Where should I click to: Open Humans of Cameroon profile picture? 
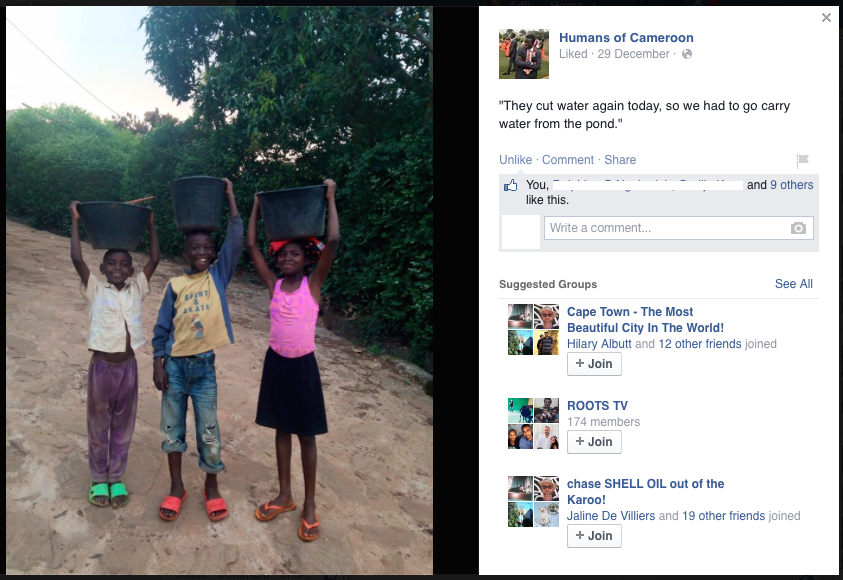click(x=524, y=54)
